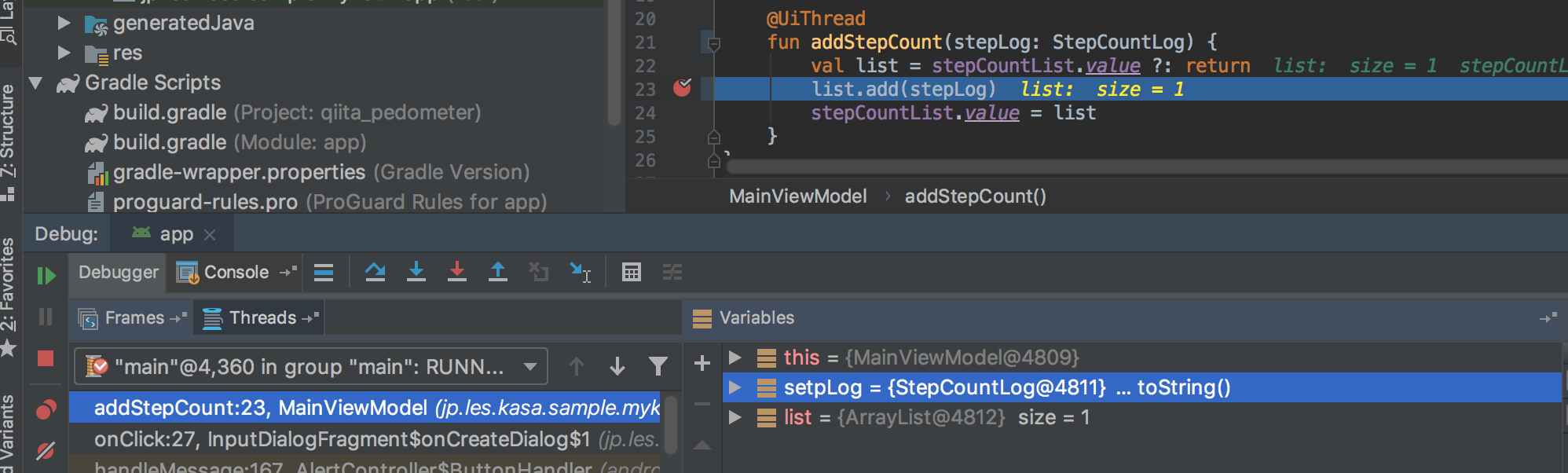Click the fold marker at line 25

click(x=714, y=137)
